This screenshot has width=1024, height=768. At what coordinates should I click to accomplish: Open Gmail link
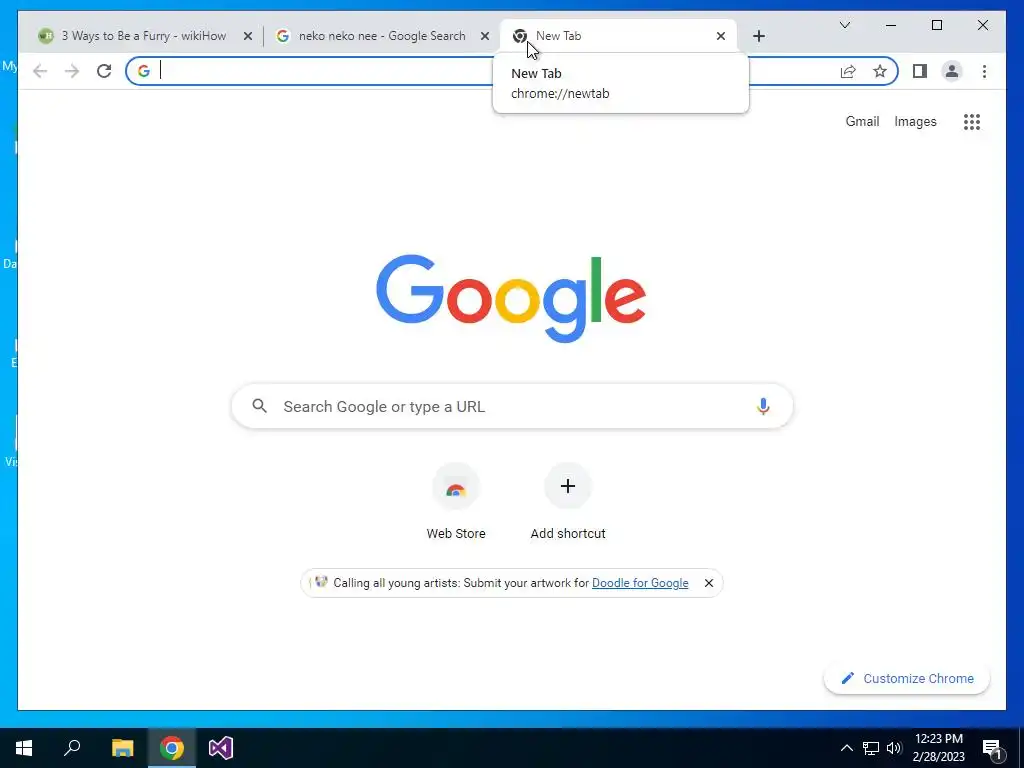862,121
